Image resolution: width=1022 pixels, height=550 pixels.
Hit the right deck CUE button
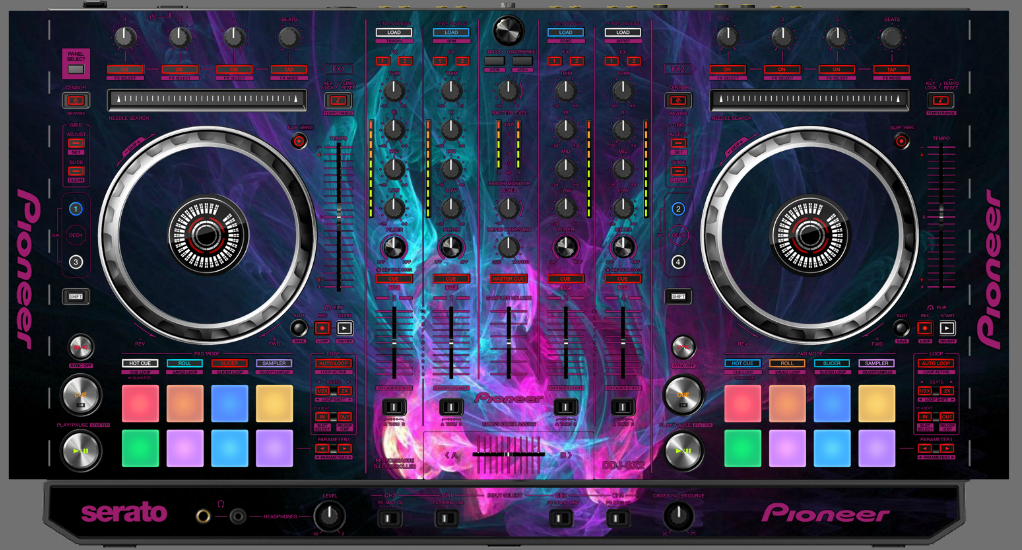(683, 394)
